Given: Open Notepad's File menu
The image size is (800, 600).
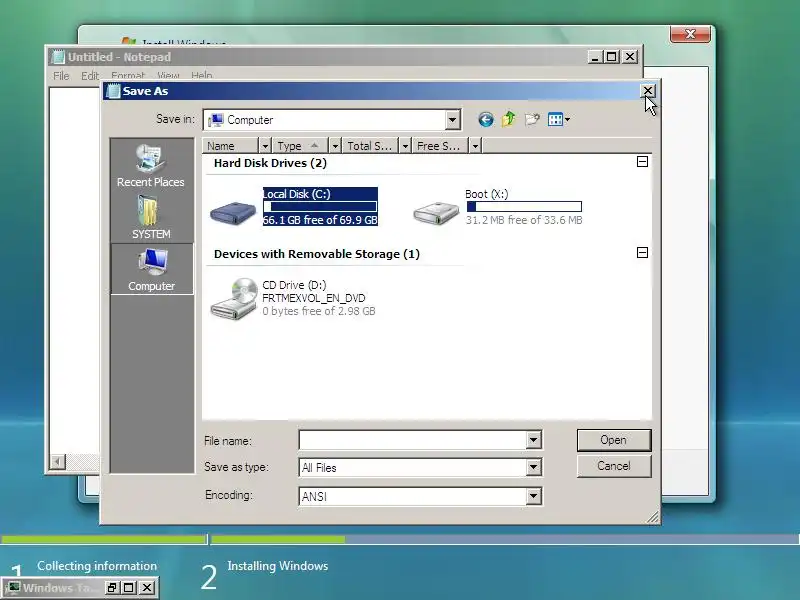Looking at the screenshot, I should [x=61, y=76].
